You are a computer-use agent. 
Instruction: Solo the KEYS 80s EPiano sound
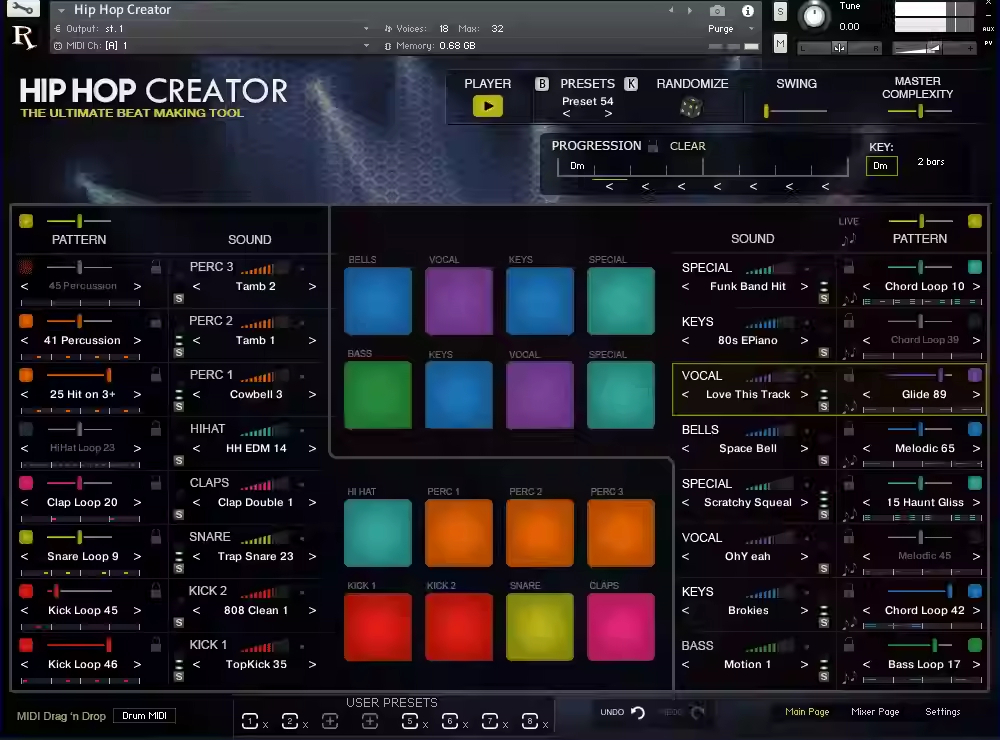824,353
